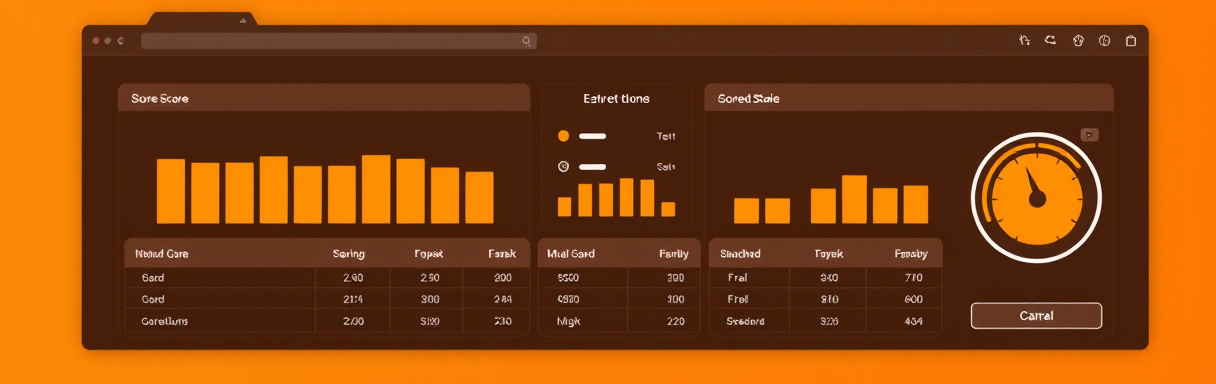
Task: Click the Farnily column header
Action: tap(673, 254)
